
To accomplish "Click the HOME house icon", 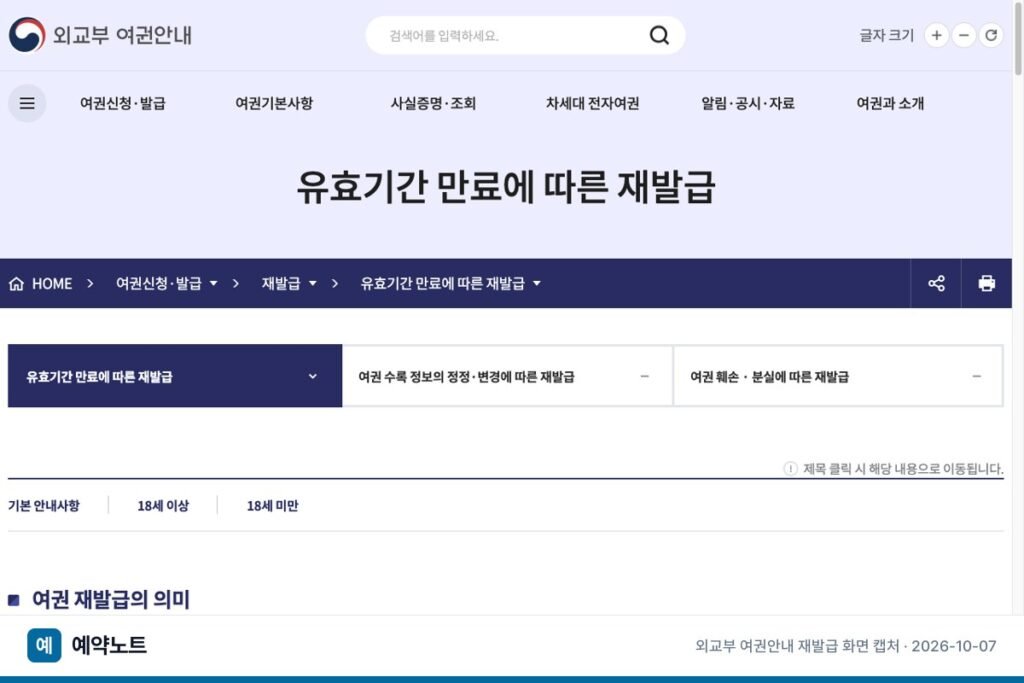I will click(x=16, y=283).
